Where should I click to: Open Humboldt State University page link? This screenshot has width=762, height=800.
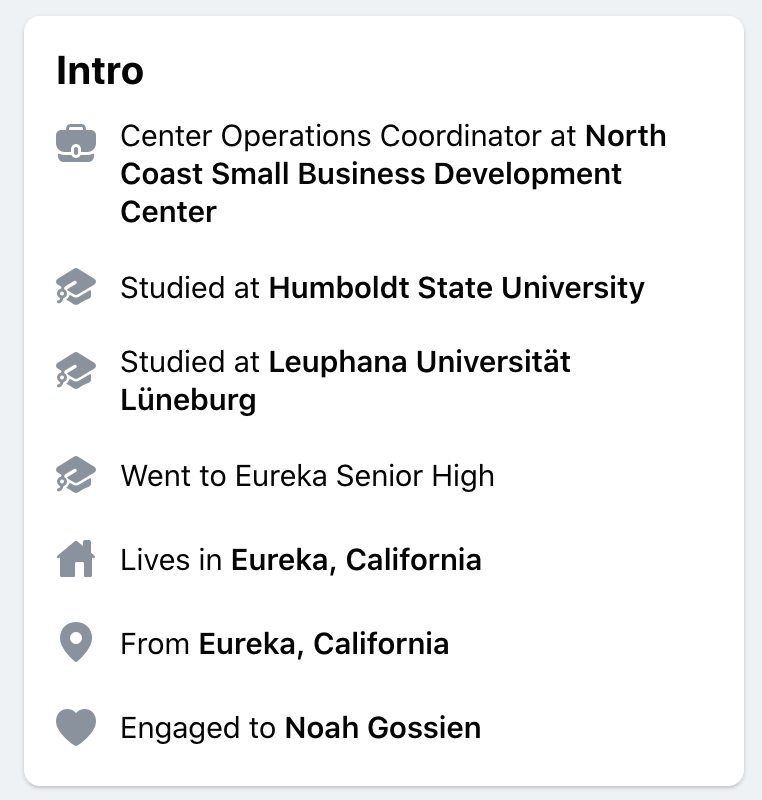click(x=456, y=288)
